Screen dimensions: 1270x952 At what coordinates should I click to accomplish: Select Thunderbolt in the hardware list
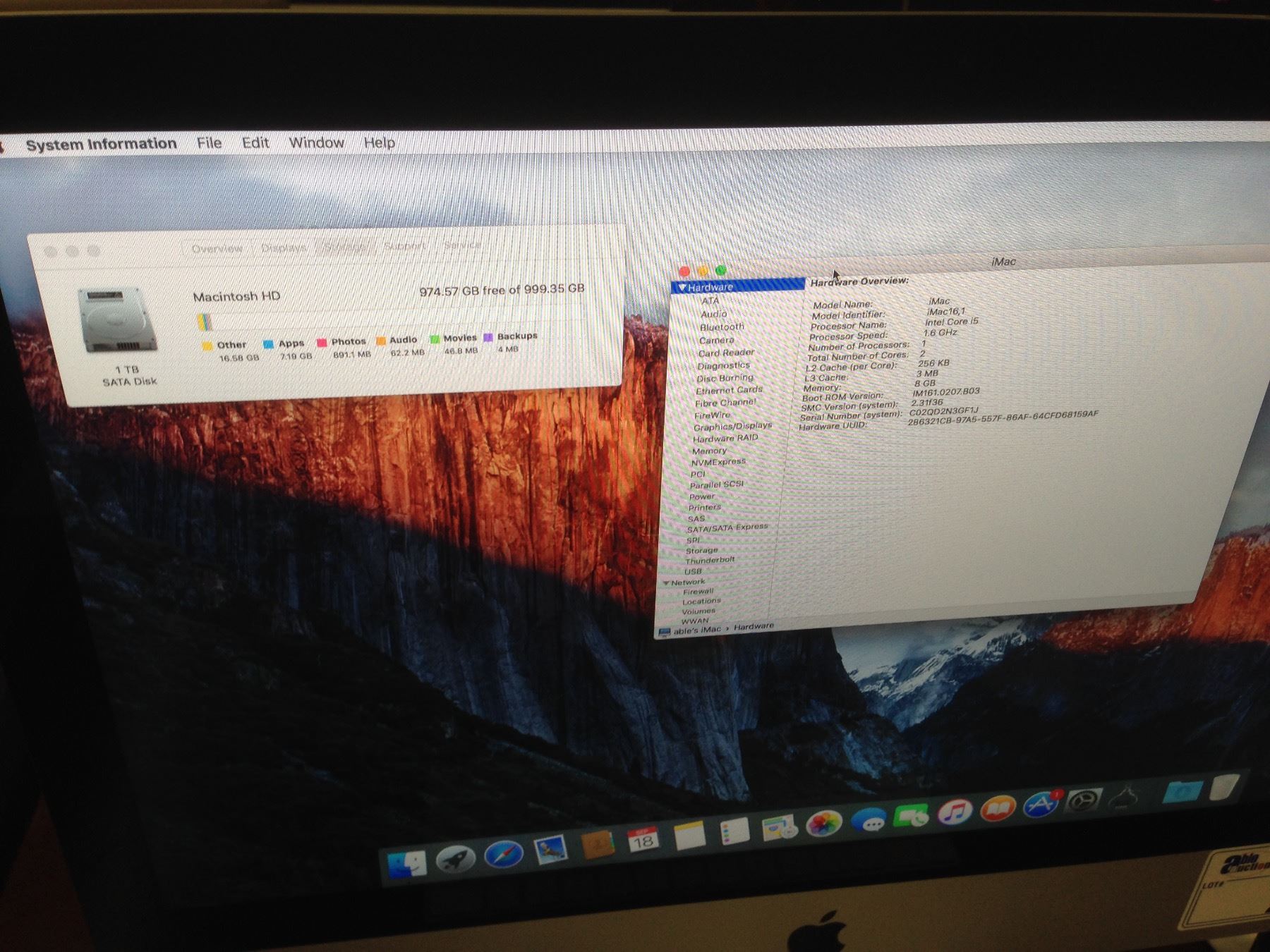(x=710, y=560)
